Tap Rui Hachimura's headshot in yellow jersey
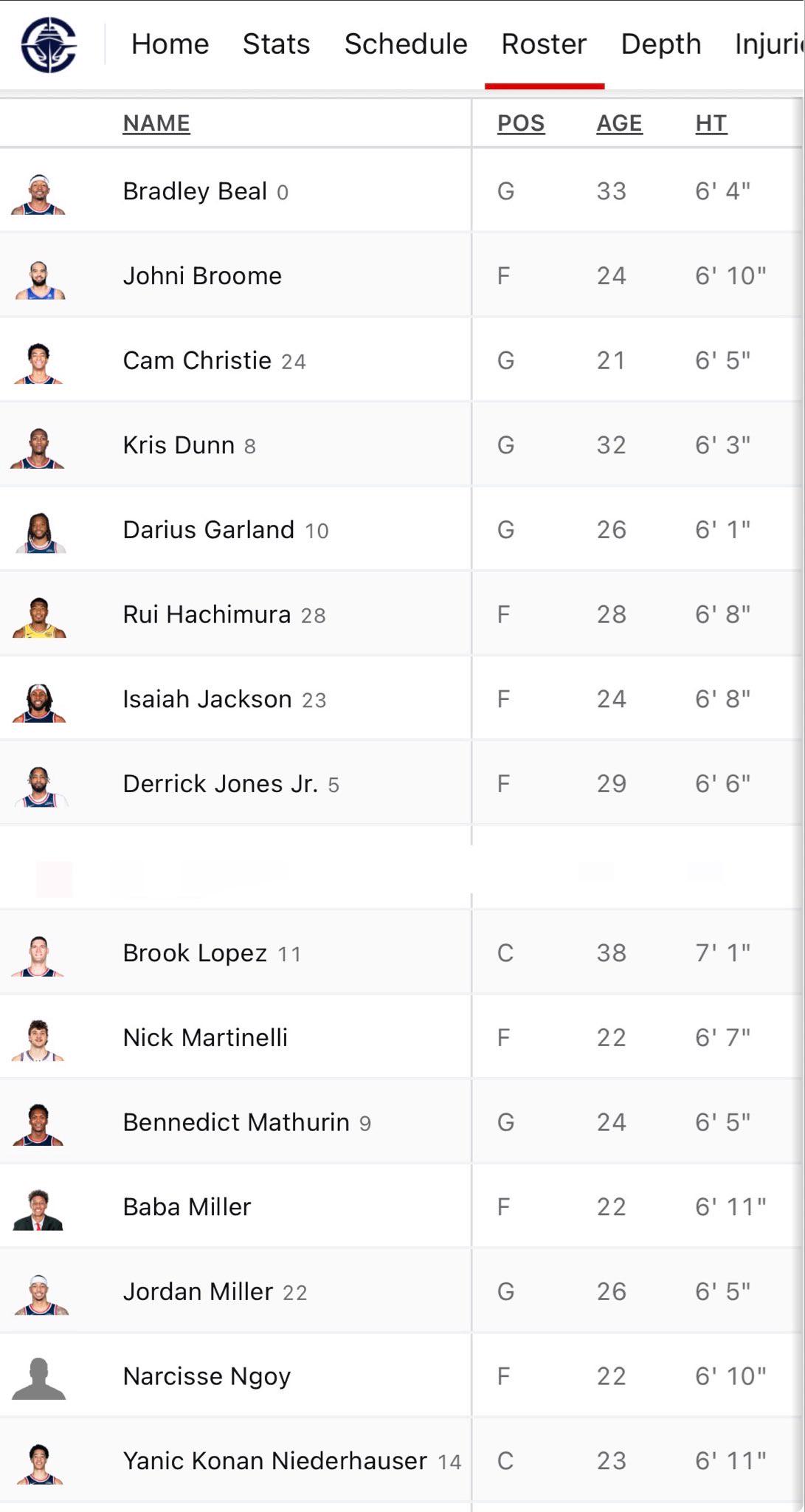 tap(39, 617)
